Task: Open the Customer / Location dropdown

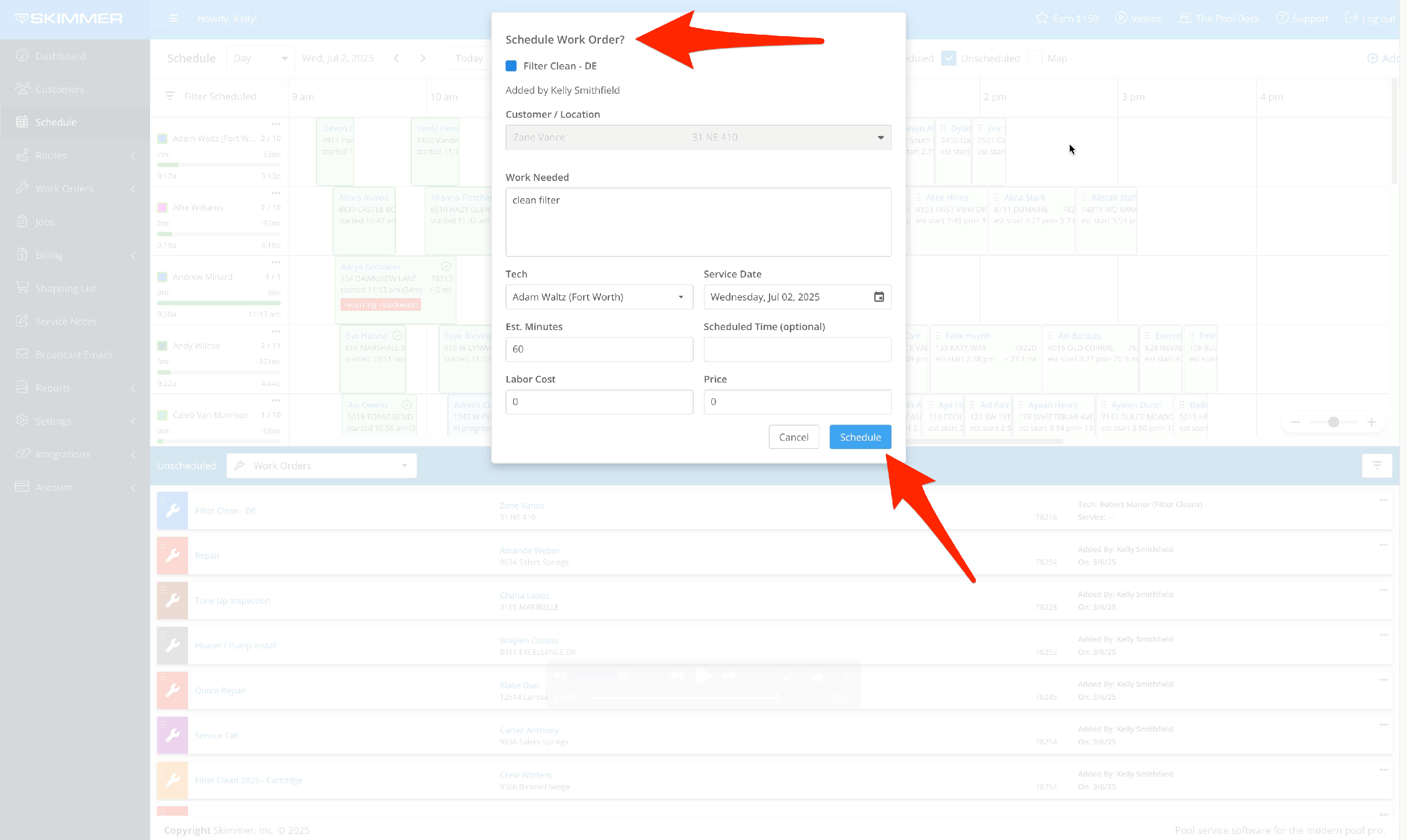Action: 698,137
